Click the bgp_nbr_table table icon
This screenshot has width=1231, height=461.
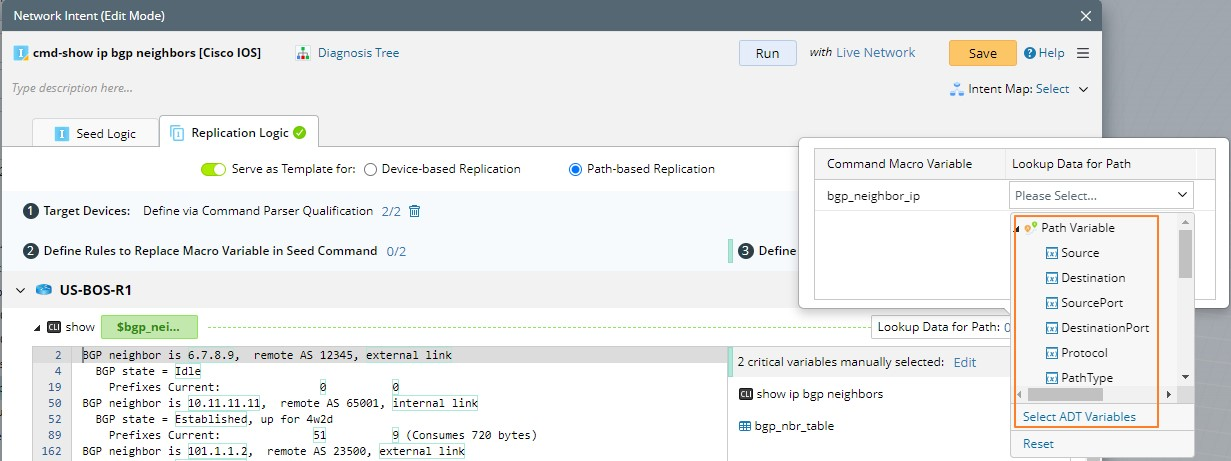(744, 426)
